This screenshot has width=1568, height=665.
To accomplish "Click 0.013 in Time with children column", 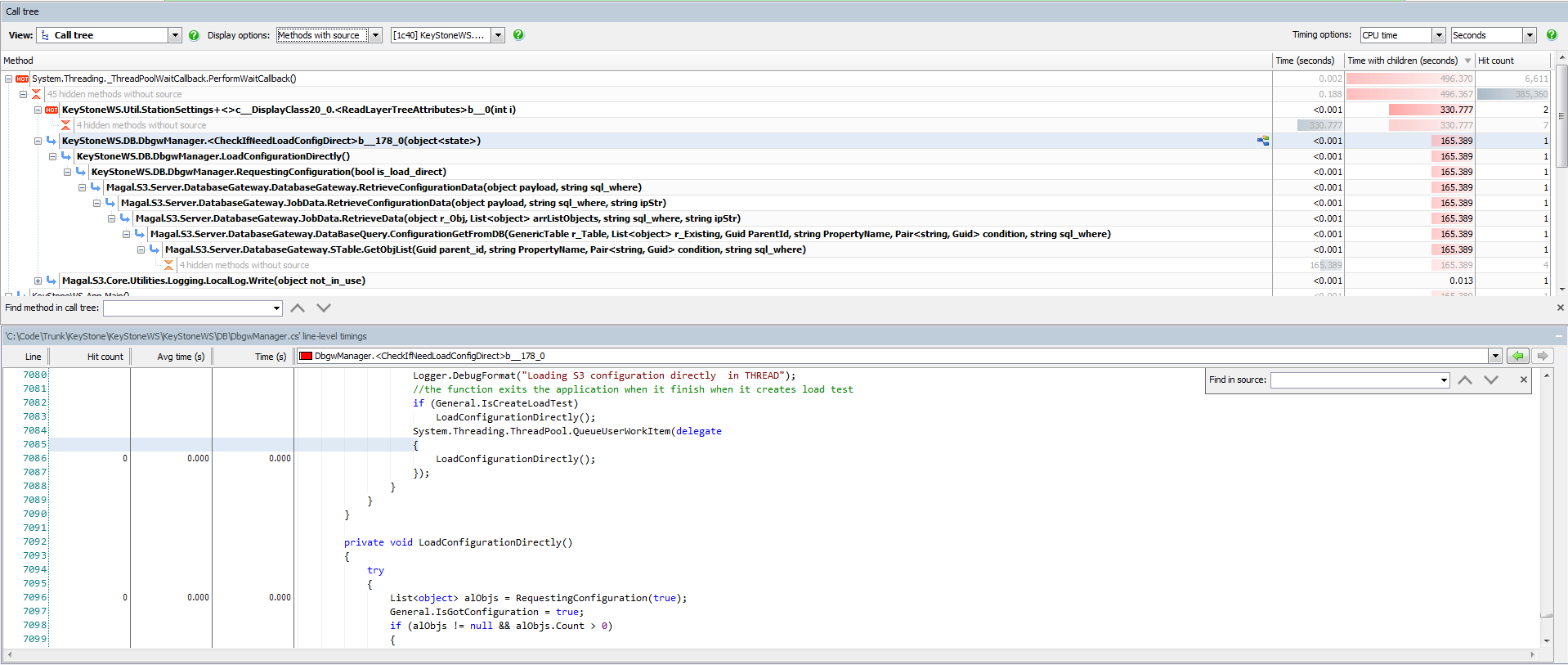I will coord(1461,281).
